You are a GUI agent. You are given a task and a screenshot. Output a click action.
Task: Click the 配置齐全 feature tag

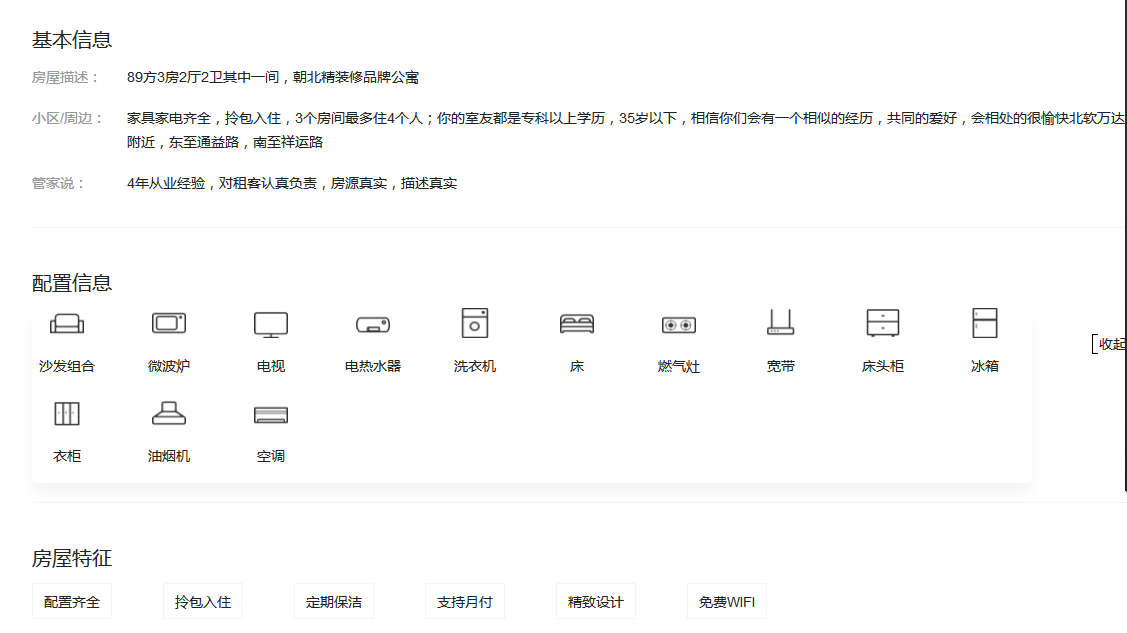tap(72, 602)
